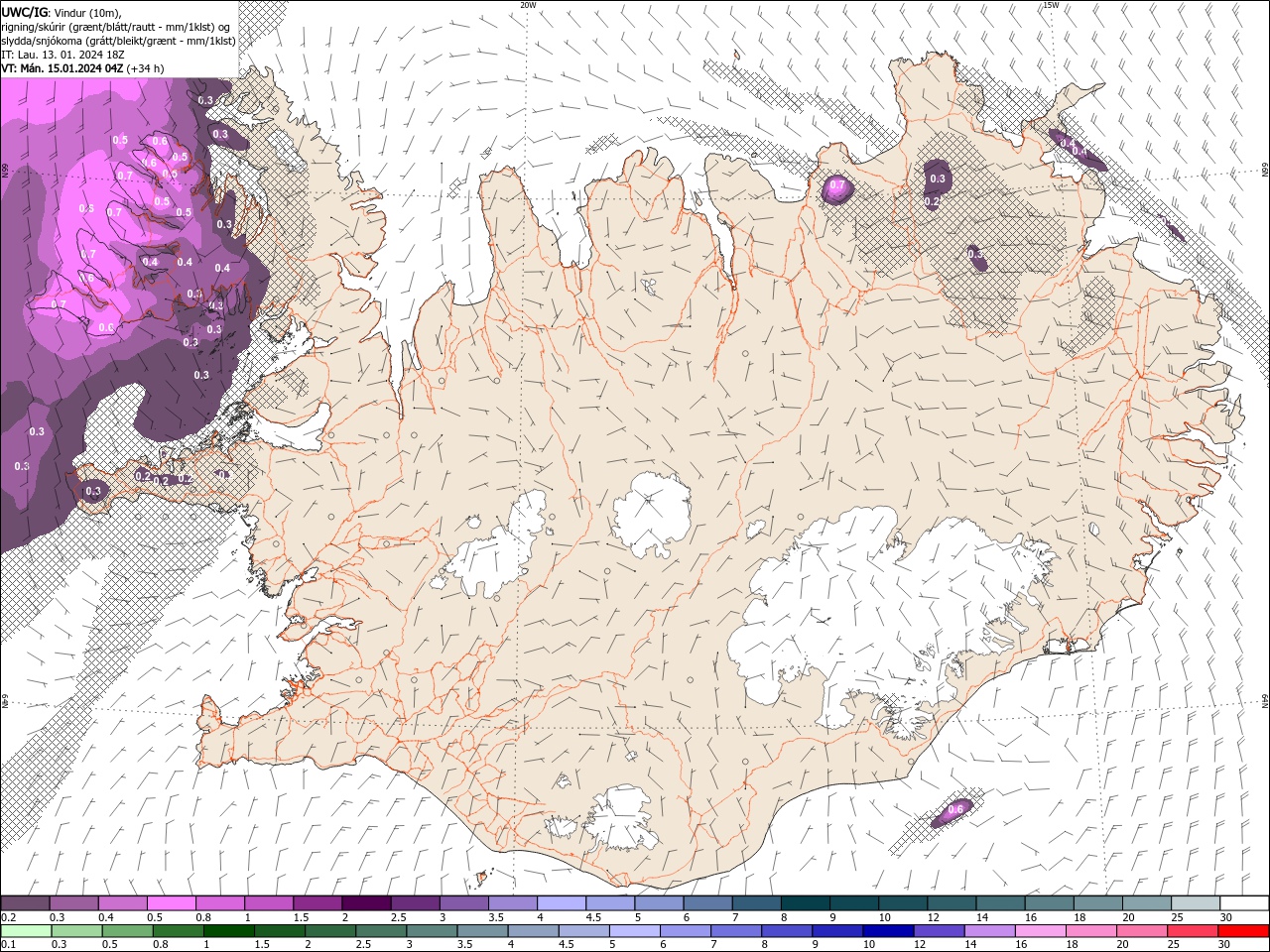Image resolution: width=1270 pixels, height=952 pixels.
Task: Click the '30' label under the lower legend row
Action: point(1223,945)
